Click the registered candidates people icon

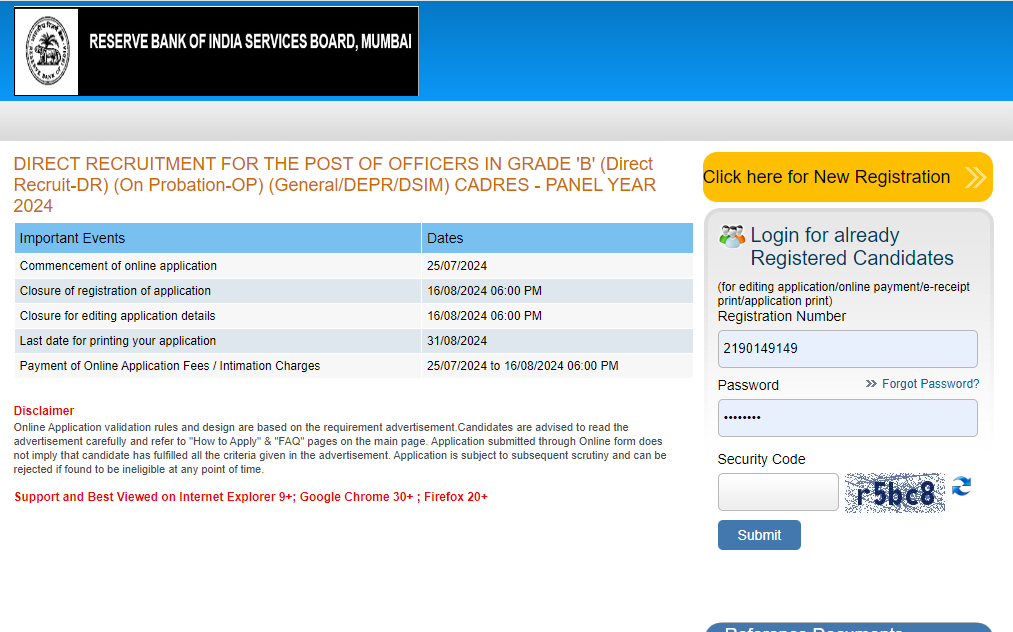(x=732, y=237)
